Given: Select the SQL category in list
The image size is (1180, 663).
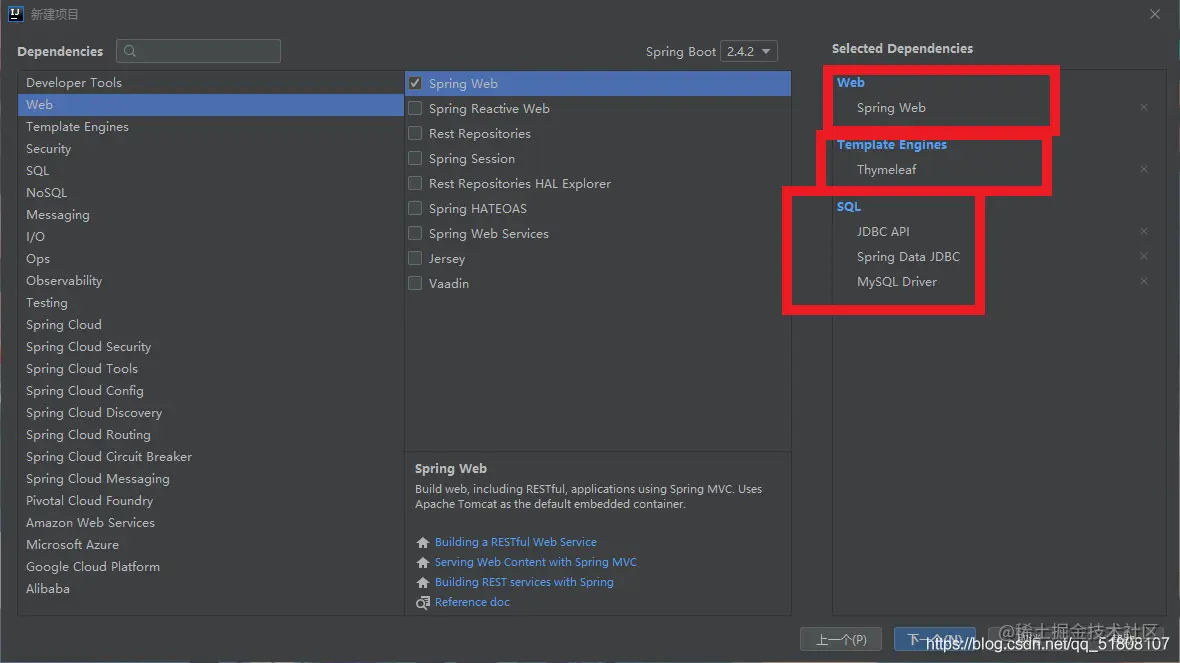Looking at the screenshot, I should (211, 171).
